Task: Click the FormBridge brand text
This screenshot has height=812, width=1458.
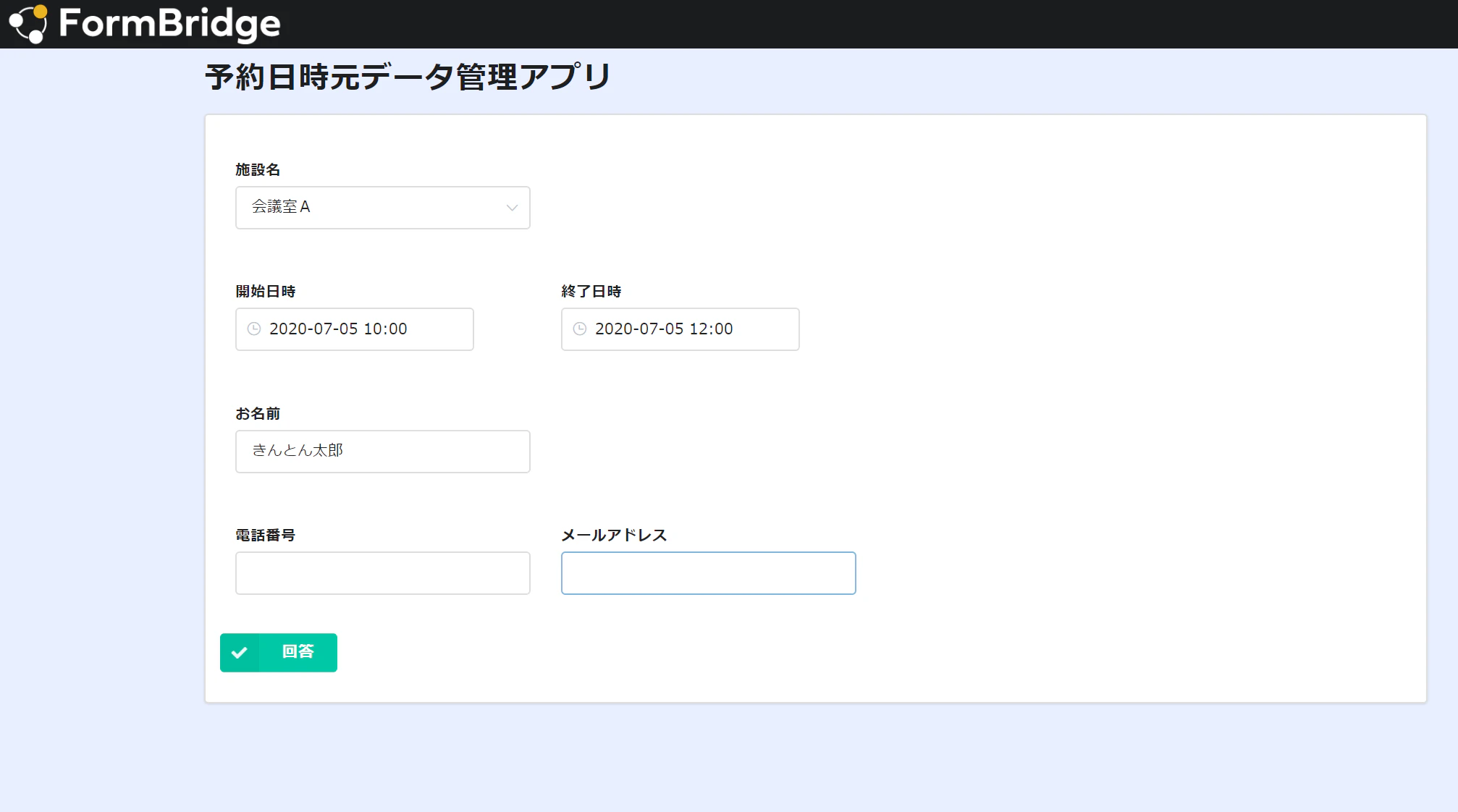Action: [169, 24]
